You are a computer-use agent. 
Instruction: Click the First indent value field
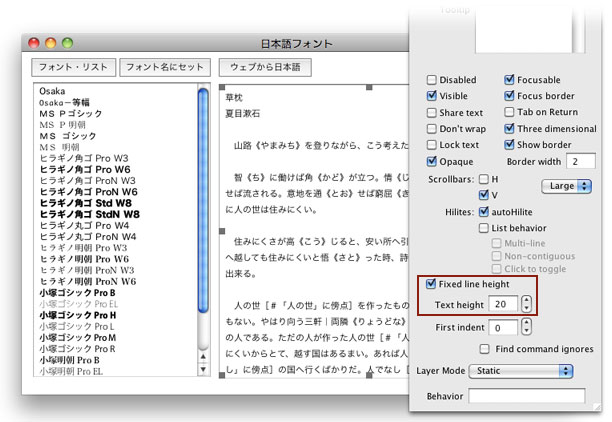pyautogui.click(x=503, y=328)
